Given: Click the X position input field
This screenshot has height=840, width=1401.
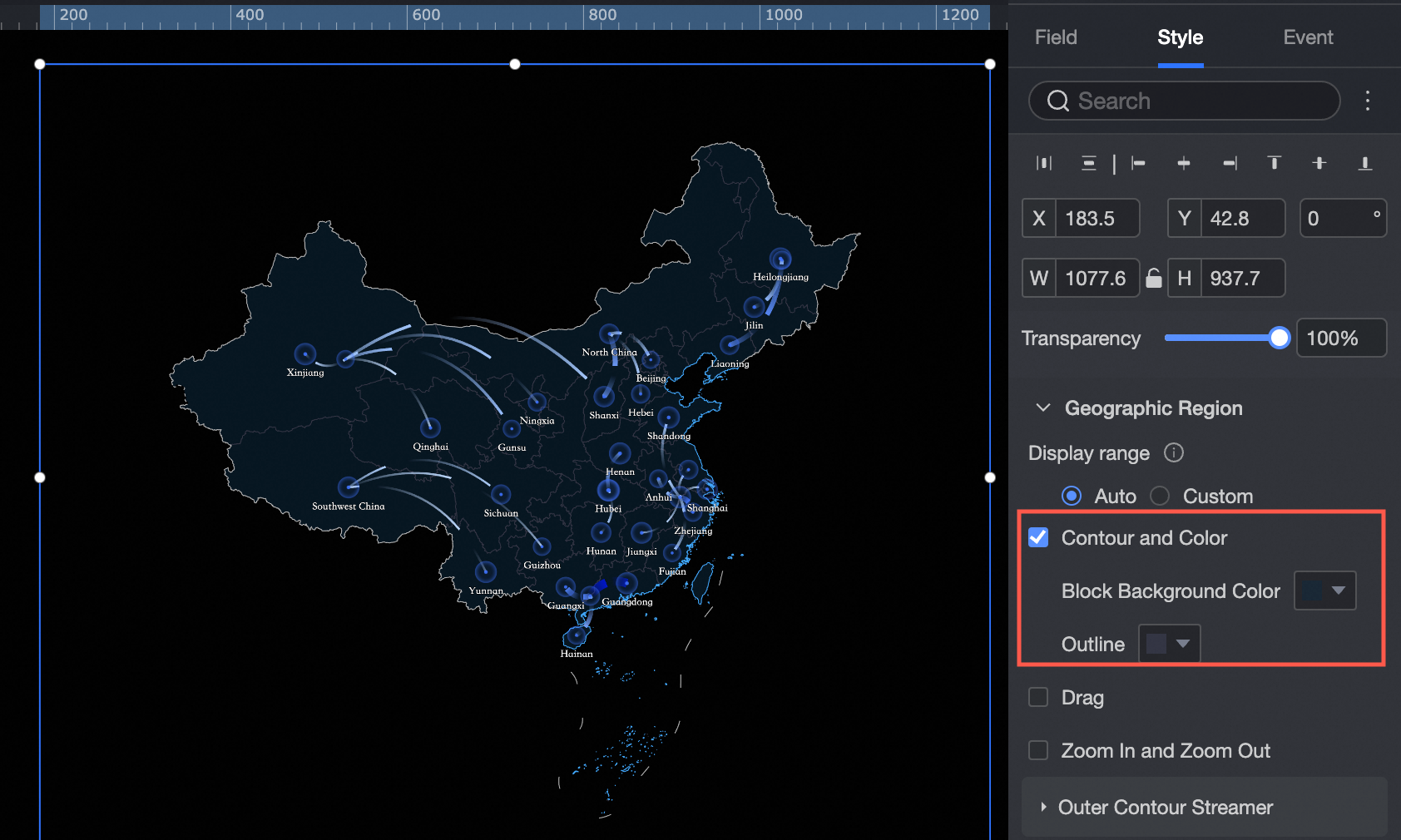Looking at the screenshot, I should (x=1097, y=218).
